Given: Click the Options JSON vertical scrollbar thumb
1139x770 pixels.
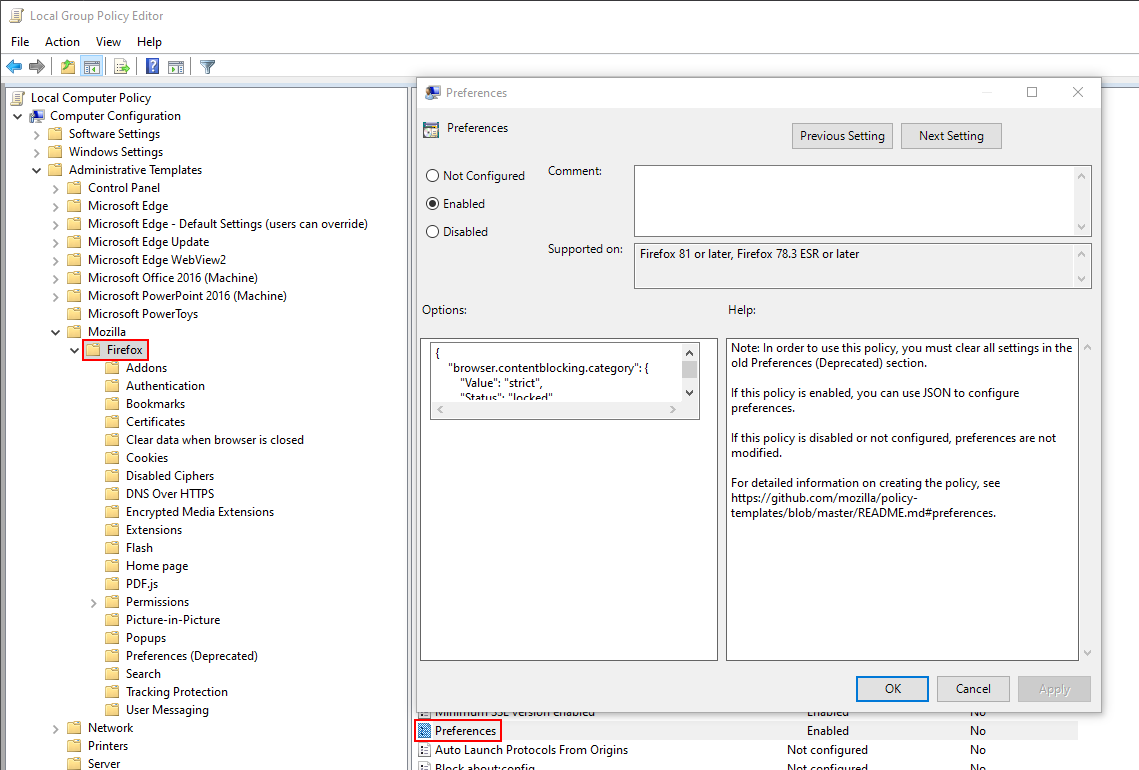Looking at the screenshot, I should pyautogui.click(x=689, y=369).
